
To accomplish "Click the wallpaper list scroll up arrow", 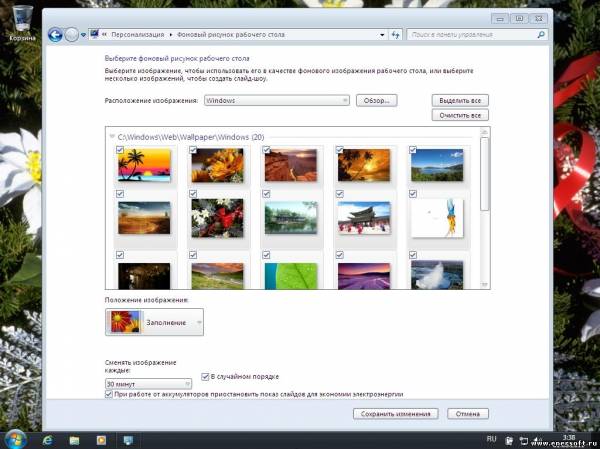I will click(x=484, y=132).
